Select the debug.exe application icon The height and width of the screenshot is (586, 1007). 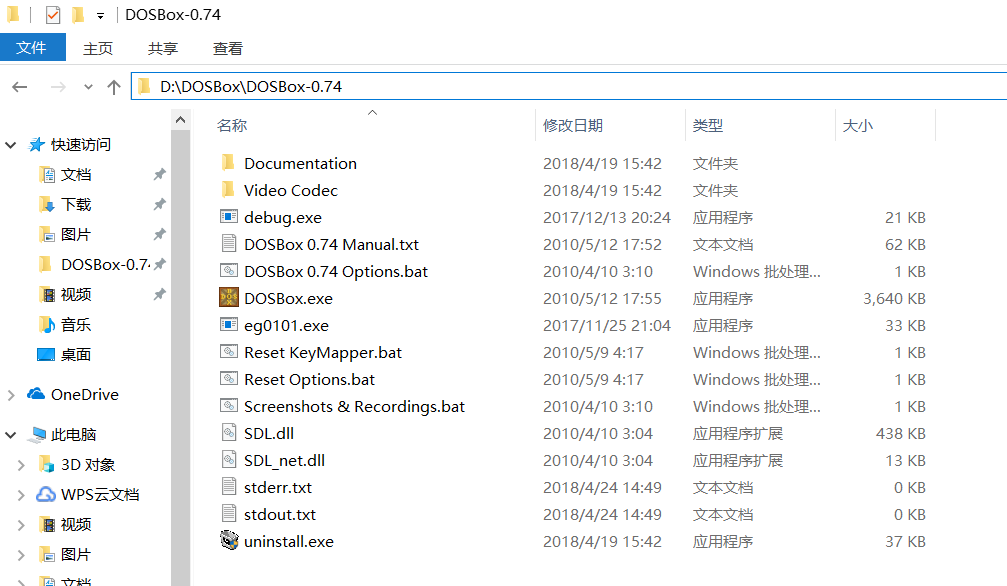(229, 217)
